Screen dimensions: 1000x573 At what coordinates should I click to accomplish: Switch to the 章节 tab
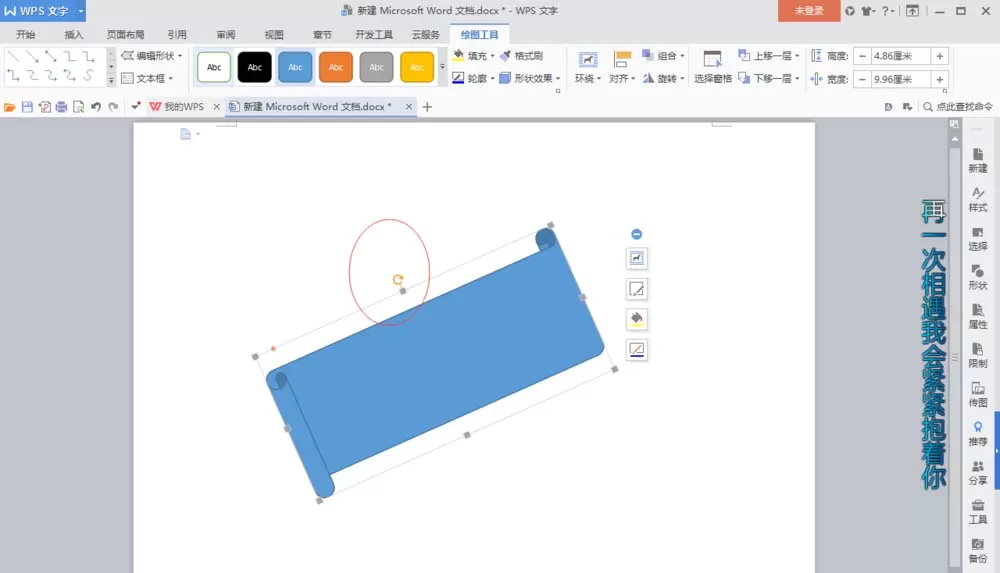[322, 34]
